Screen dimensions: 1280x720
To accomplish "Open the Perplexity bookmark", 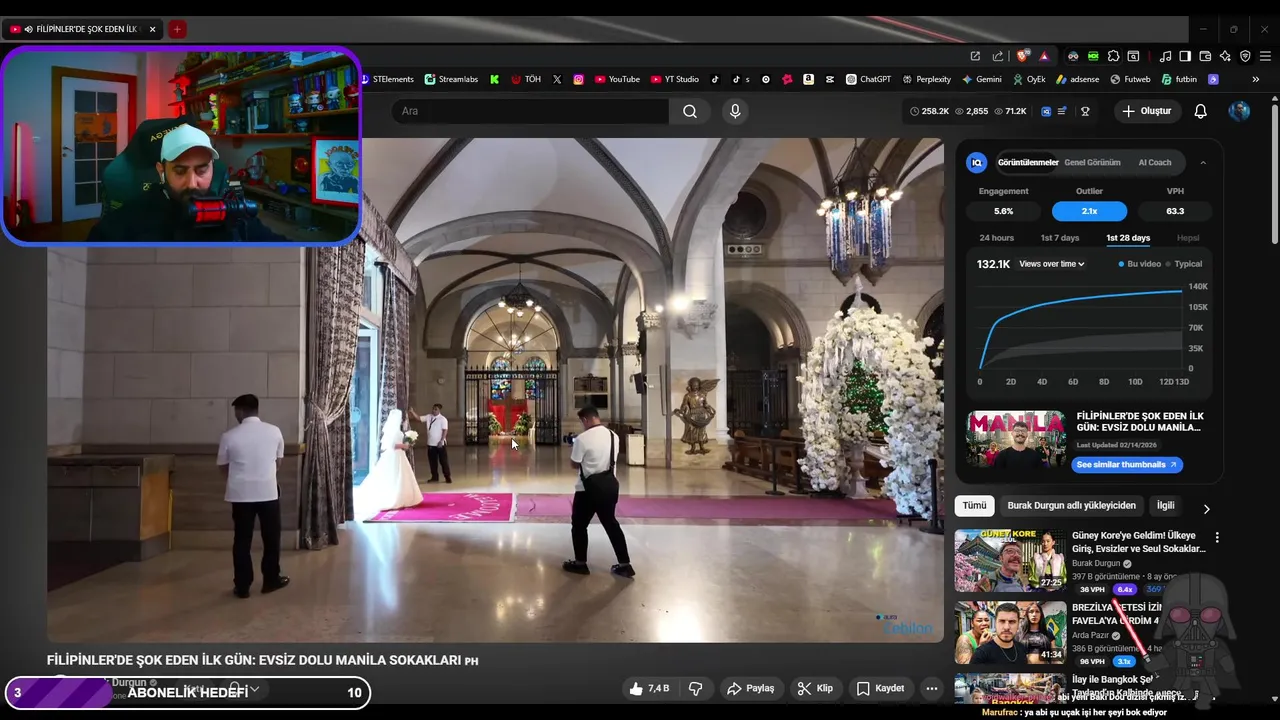I will point(927,79).
